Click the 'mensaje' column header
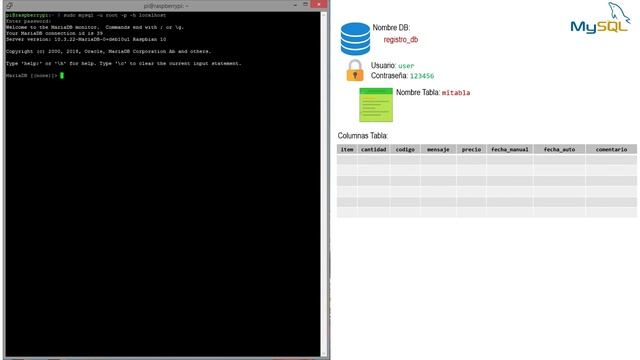Image resolution: width=640 pixels, height=360 pixels. click(x=438, y=149)
